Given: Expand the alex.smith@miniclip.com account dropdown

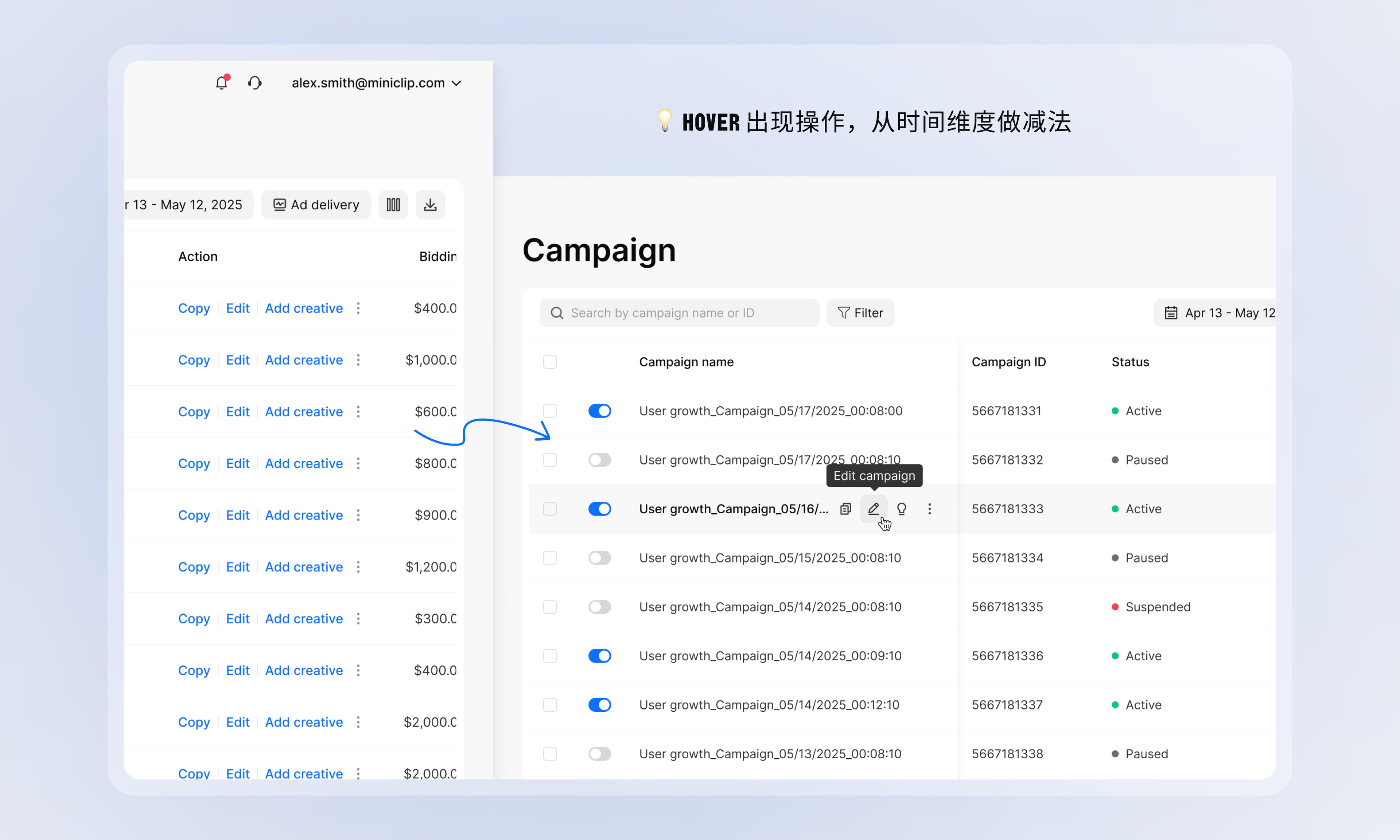Looking at the screenshot, I should (376, 83).
